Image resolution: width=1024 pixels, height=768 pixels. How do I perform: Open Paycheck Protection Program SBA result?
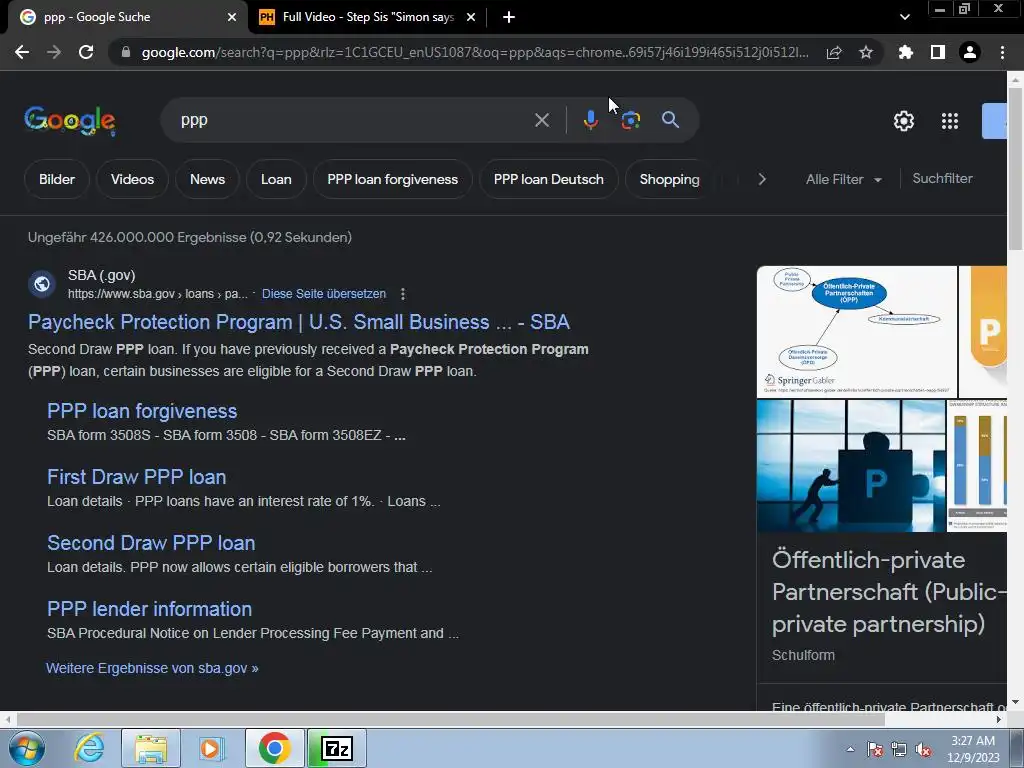coord(298,322)
